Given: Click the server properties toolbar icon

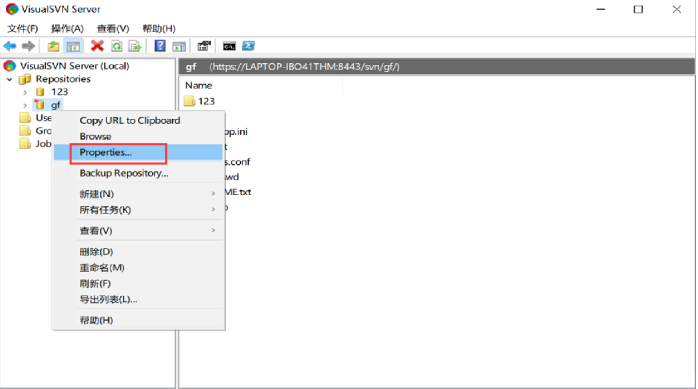Looking at the screenshot, I should tap(204, 45).
